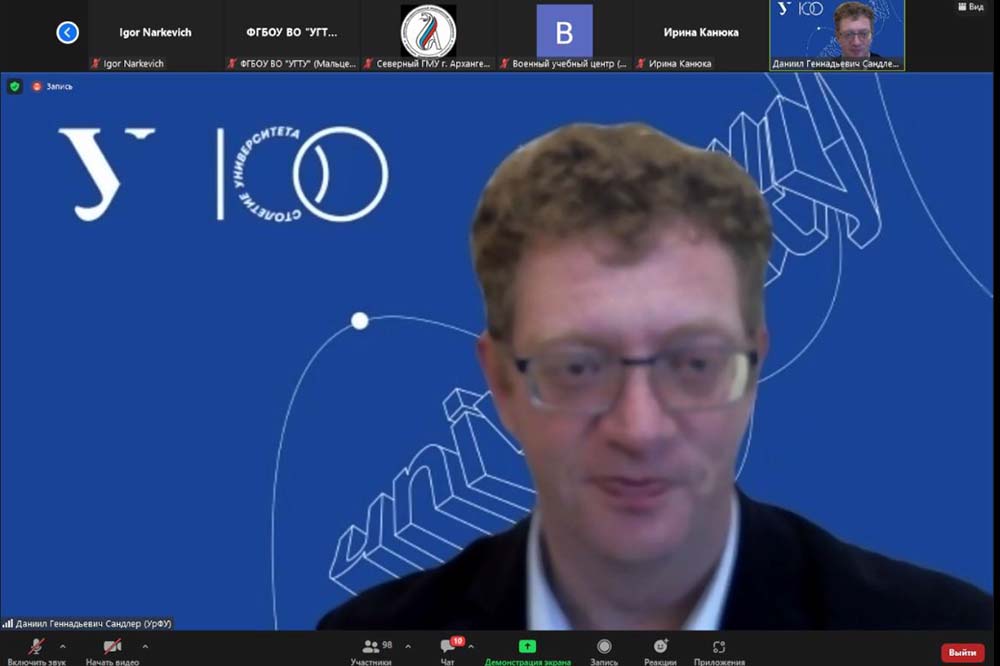Go to previous participants with blue arrow

coord(68,33)
